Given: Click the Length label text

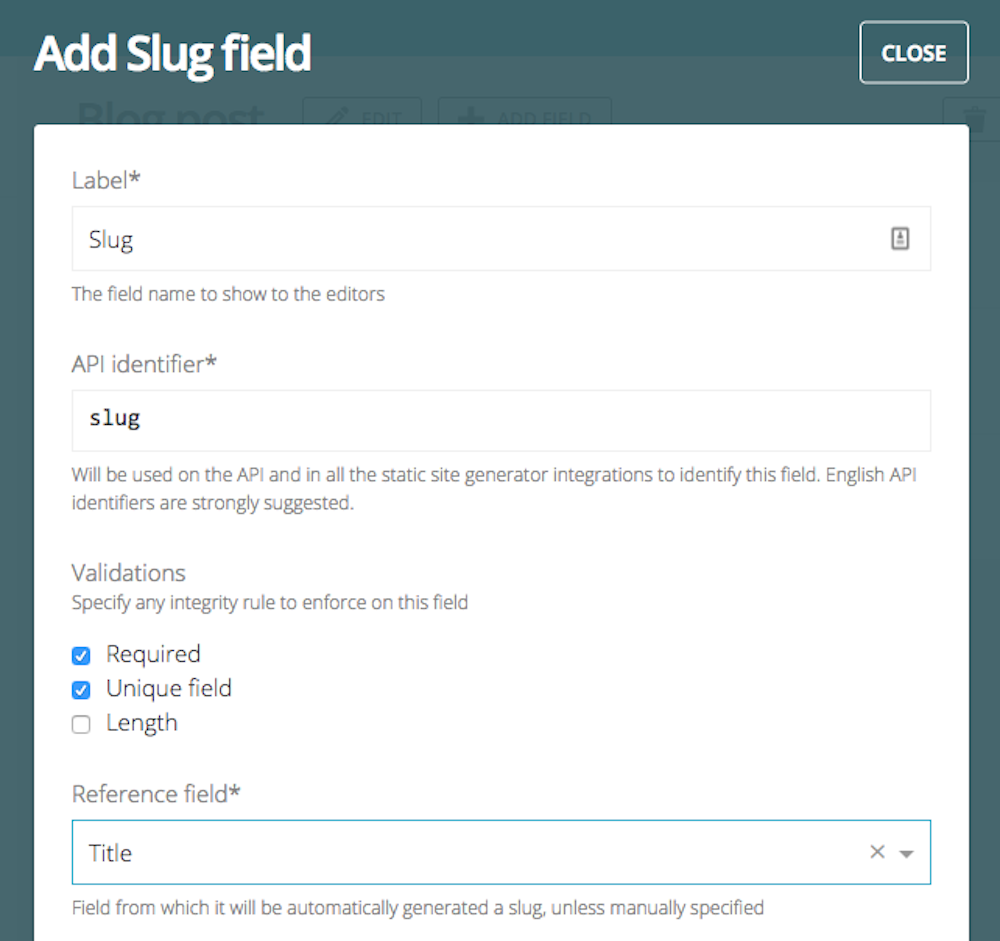Looking at the screenshot, I should [142, 723].
